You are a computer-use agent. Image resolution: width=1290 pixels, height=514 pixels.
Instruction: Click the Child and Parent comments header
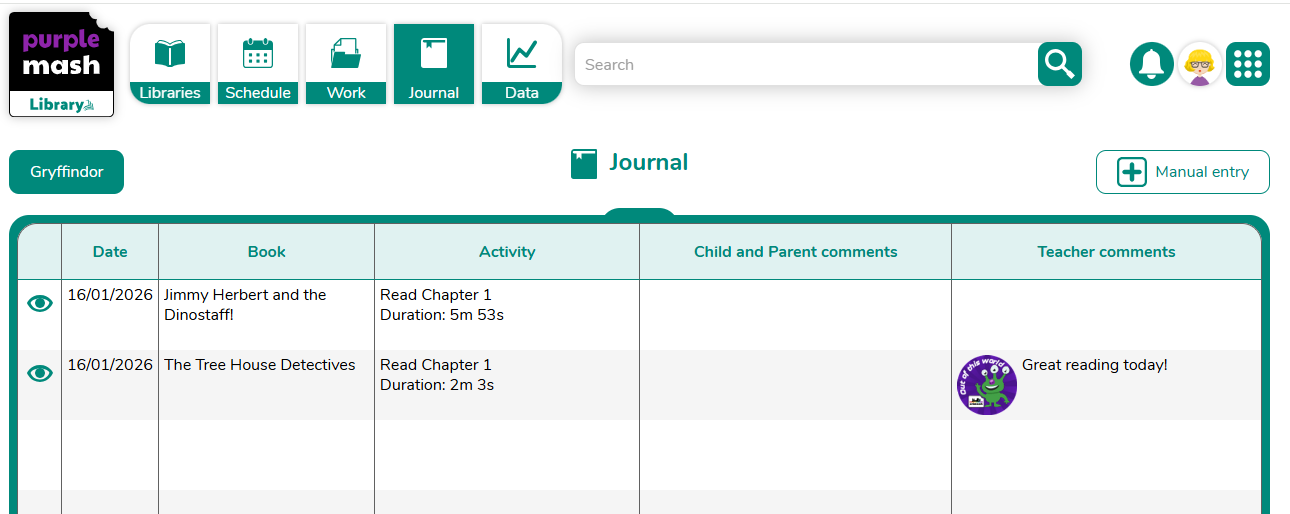(796, 252)
